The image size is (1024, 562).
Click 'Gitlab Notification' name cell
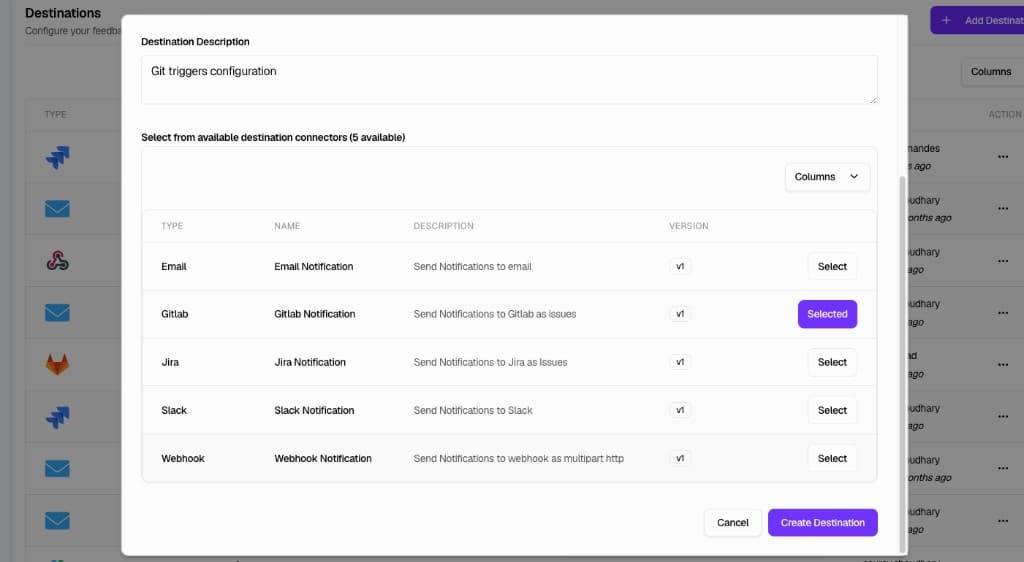click(x=315, y=314)
